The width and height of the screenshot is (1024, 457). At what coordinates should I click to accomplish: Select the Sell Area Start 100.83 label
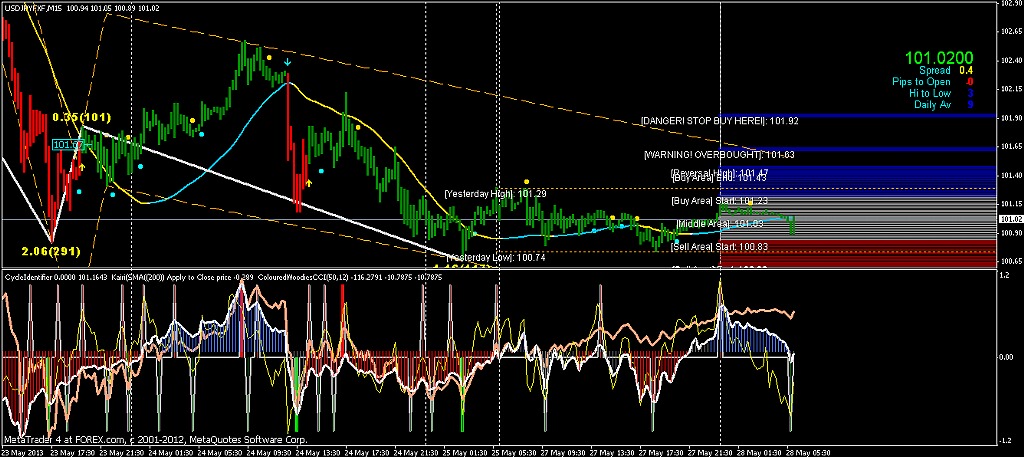tap(720, 247)
